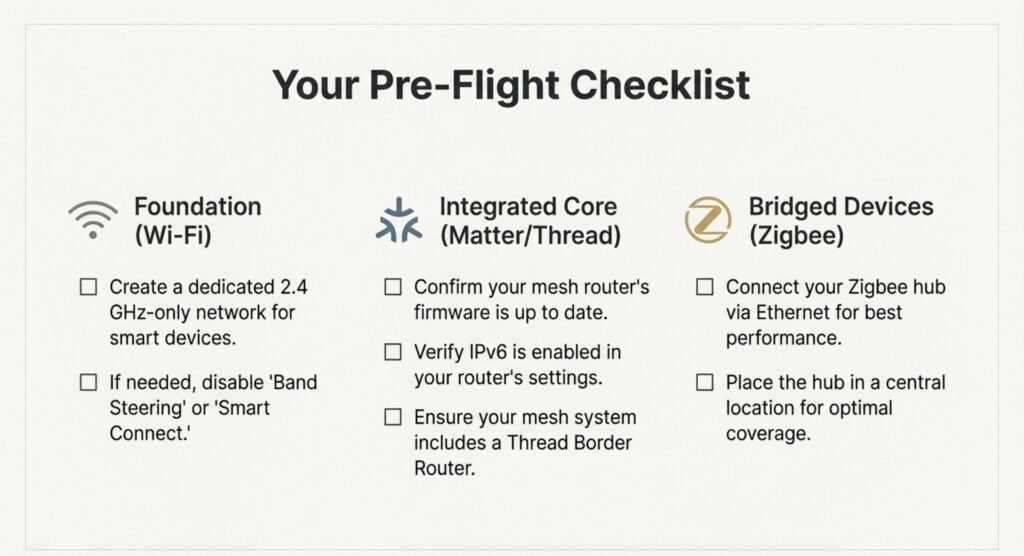Click the 'location for optimal' text line
The image size is (1024, 556).
point(809,407)
